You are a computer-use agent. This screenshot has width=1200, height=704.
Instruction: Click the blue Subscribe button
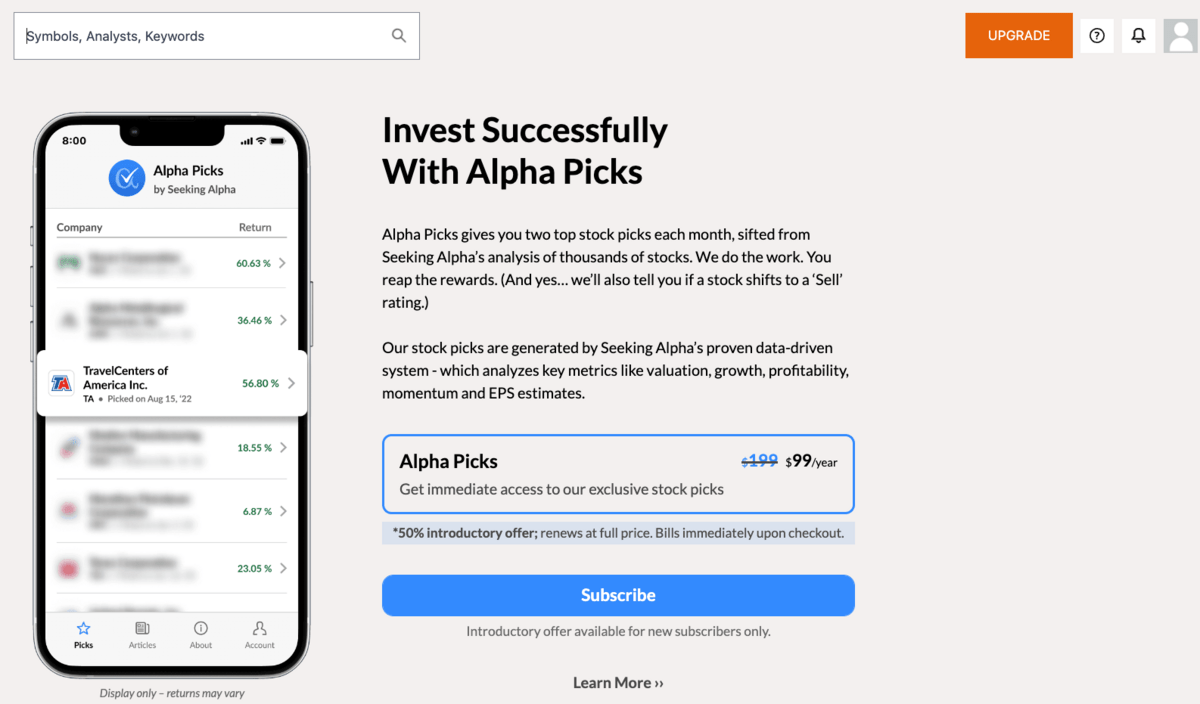[x=618, y=595]
